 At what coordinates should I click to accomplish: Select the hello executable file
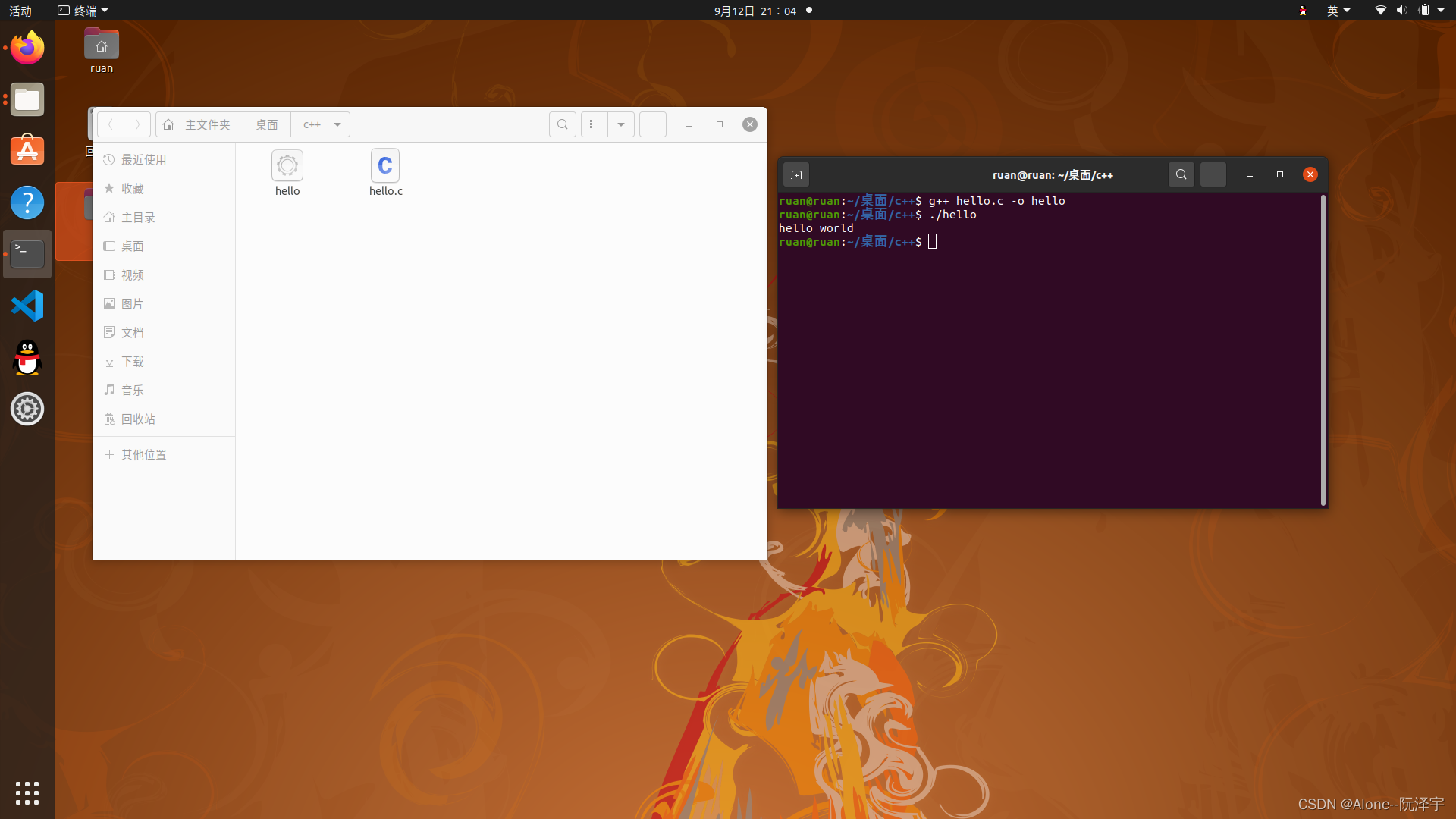tap(287, 166)
